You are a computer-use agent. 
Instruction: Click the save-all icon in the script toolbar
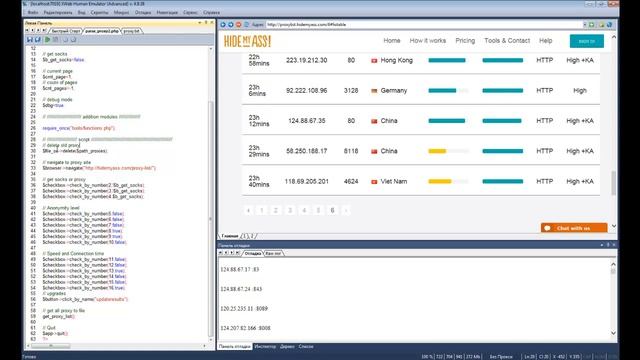[38, 40]
